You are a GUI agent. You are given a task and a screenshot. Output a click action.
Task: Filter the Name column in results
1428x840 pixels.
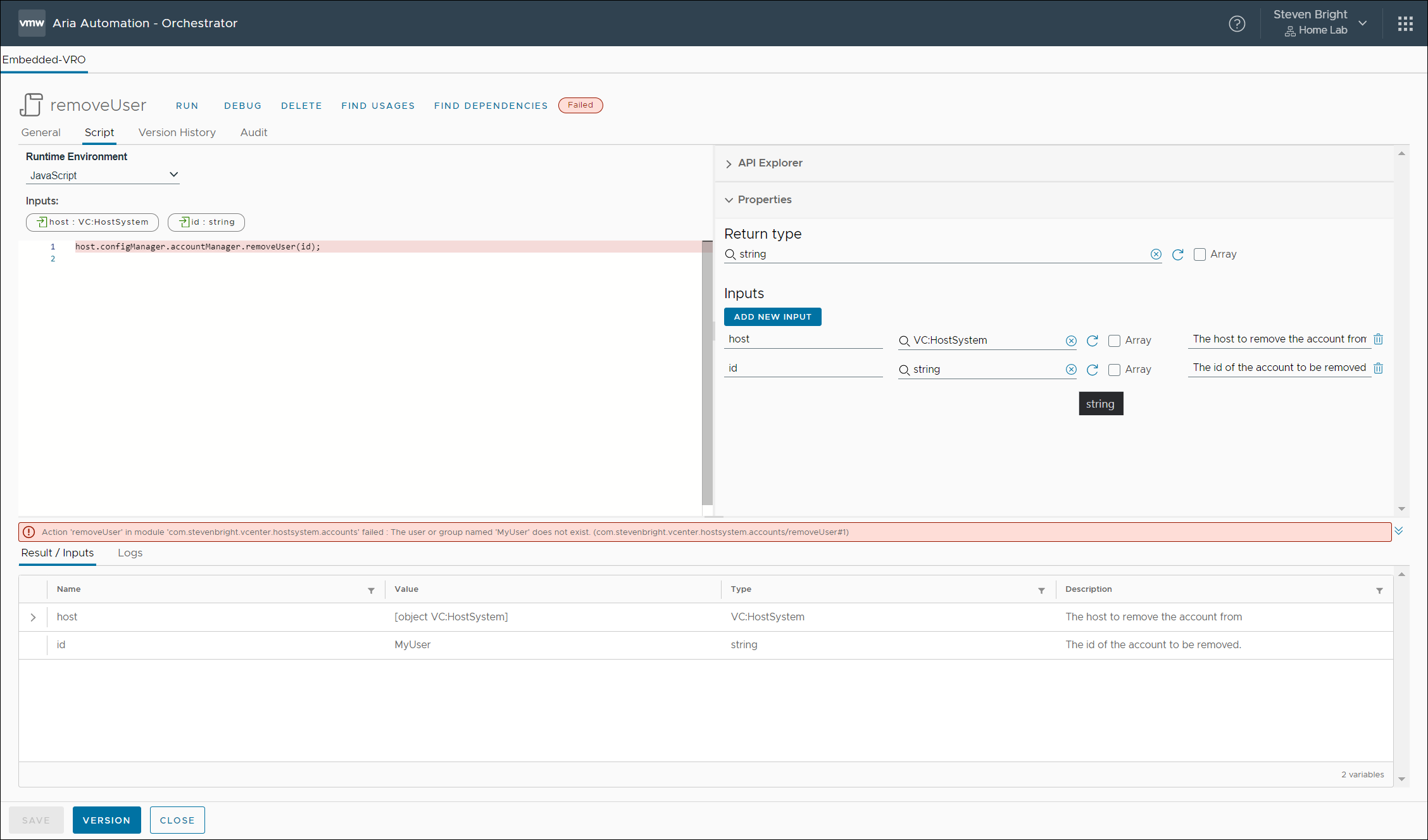(x=371, y=590)
